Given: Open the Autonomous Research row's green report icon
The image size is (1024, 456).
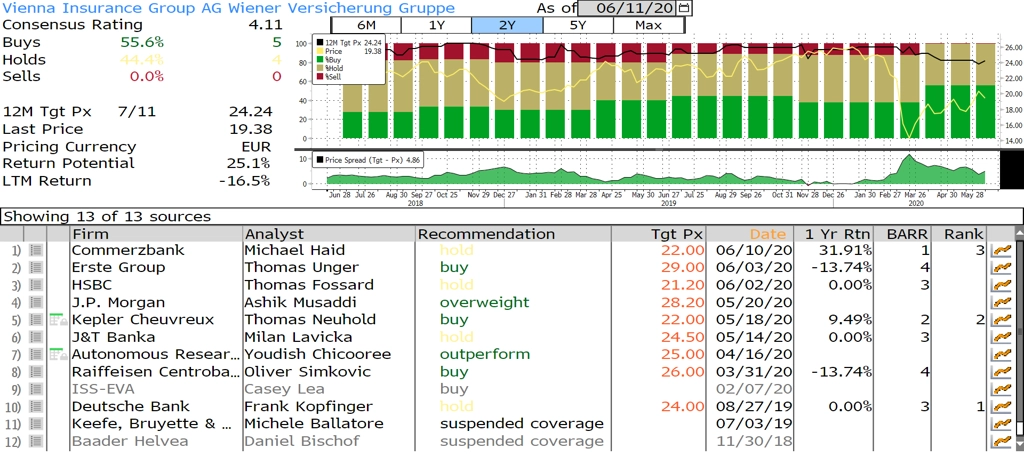Looking at the screenshot, I should 58,354.
